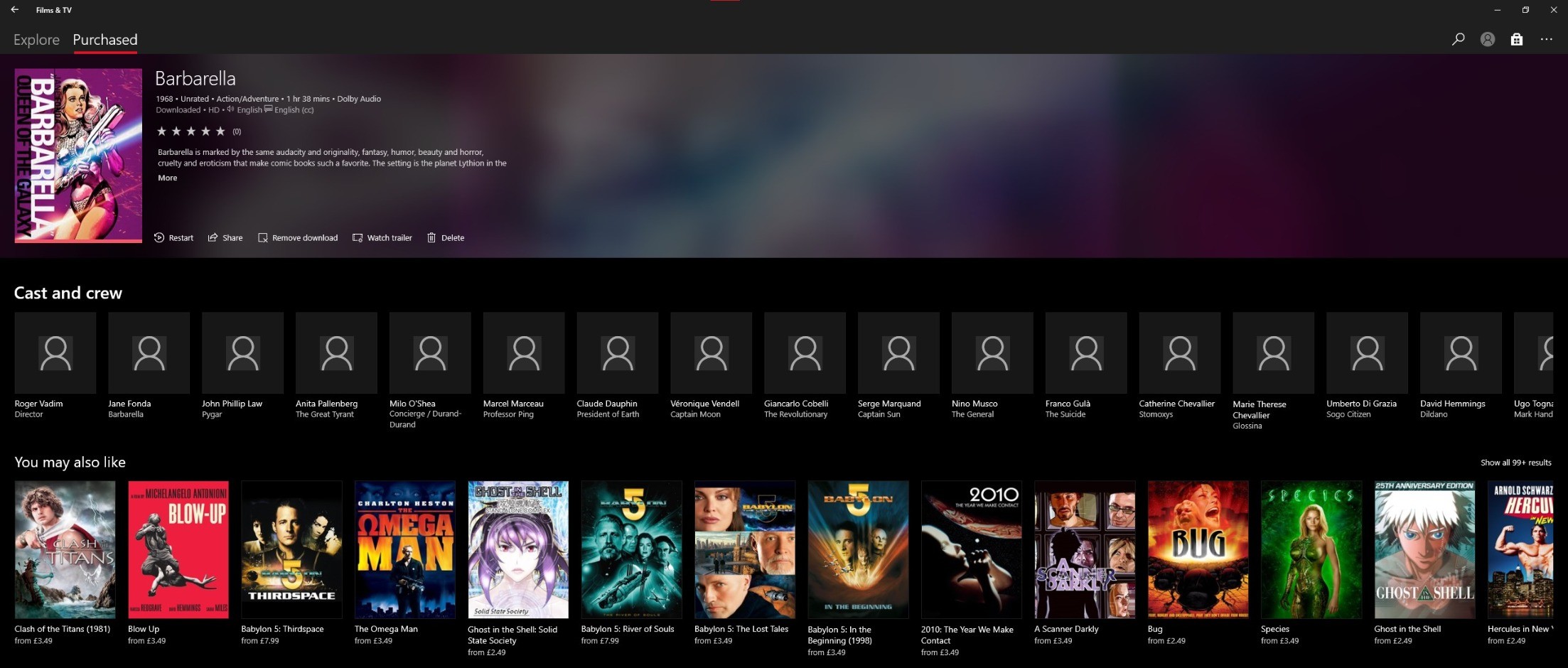Click the "Clash of the Titans (1981)" title
This screenshot has height=668, width=1568.
63,629
